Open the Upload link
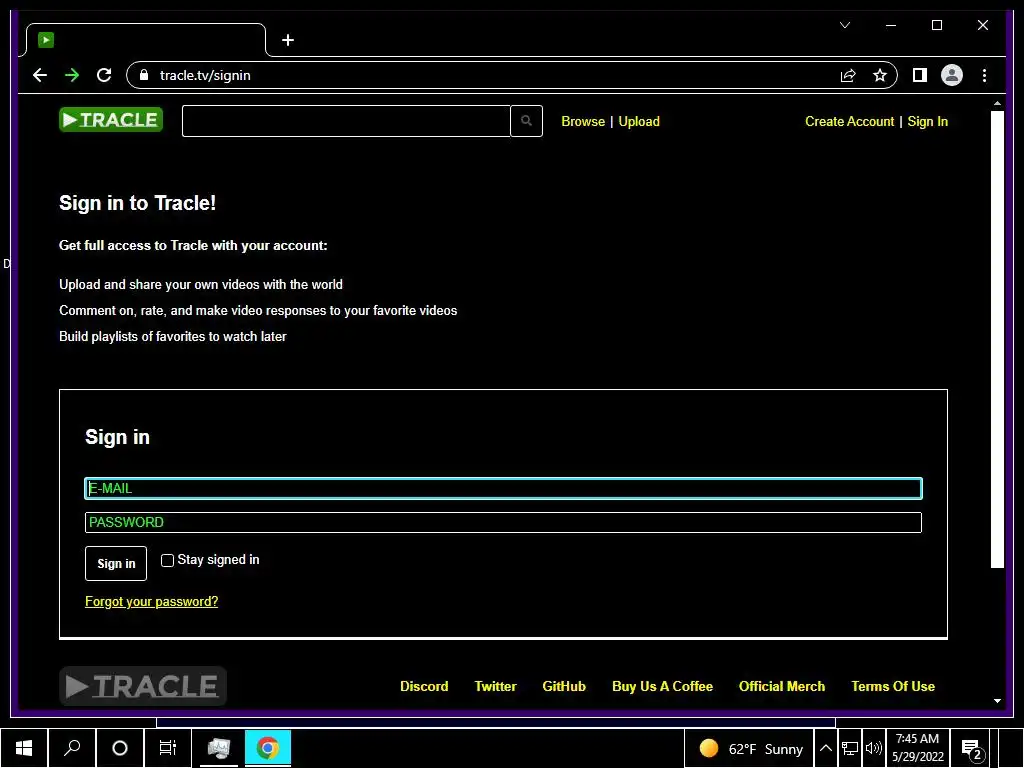The image size is (1024, 768). (639, 121)
